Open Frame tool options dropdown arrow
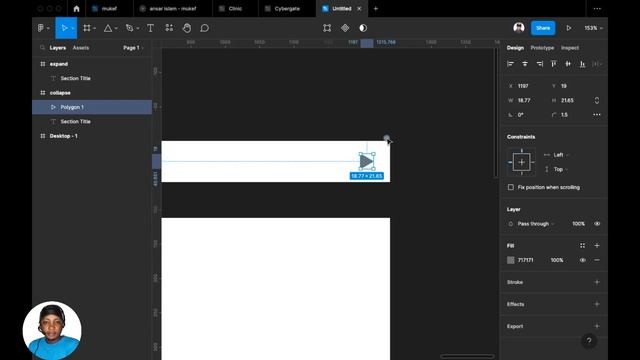Viewport: 640px width, 360px height. pos(94,28)
